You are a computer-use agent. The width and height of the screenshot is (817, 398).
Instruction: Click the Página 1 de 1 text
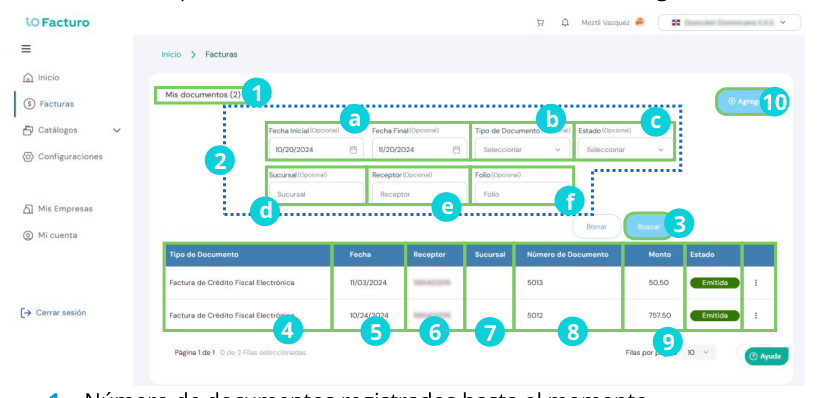(x=194, y=353)
